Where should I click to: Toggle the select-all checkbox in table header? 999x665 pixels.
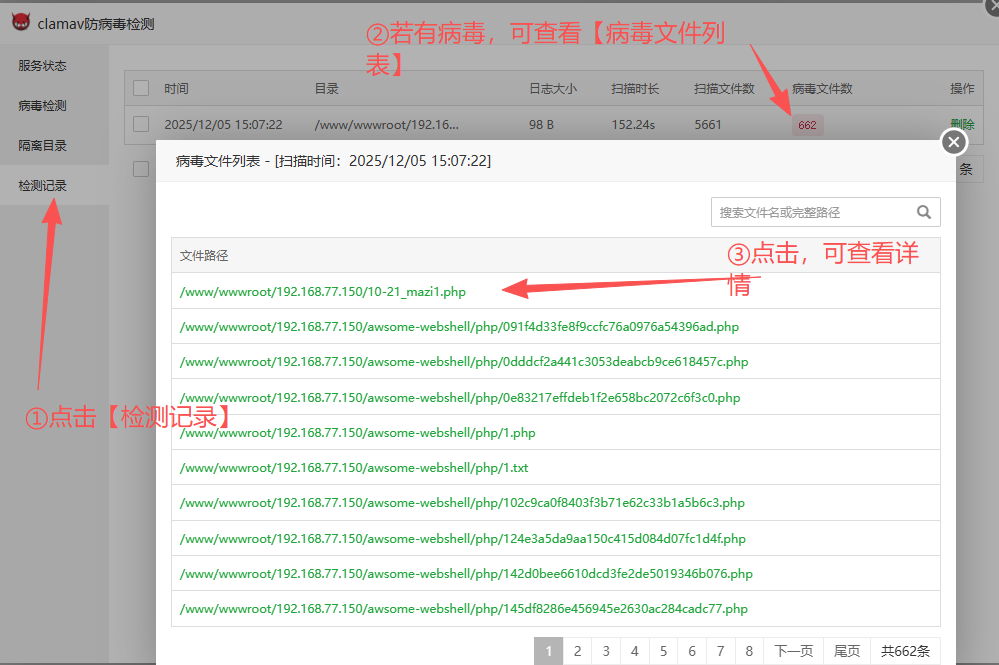point(141,88)
